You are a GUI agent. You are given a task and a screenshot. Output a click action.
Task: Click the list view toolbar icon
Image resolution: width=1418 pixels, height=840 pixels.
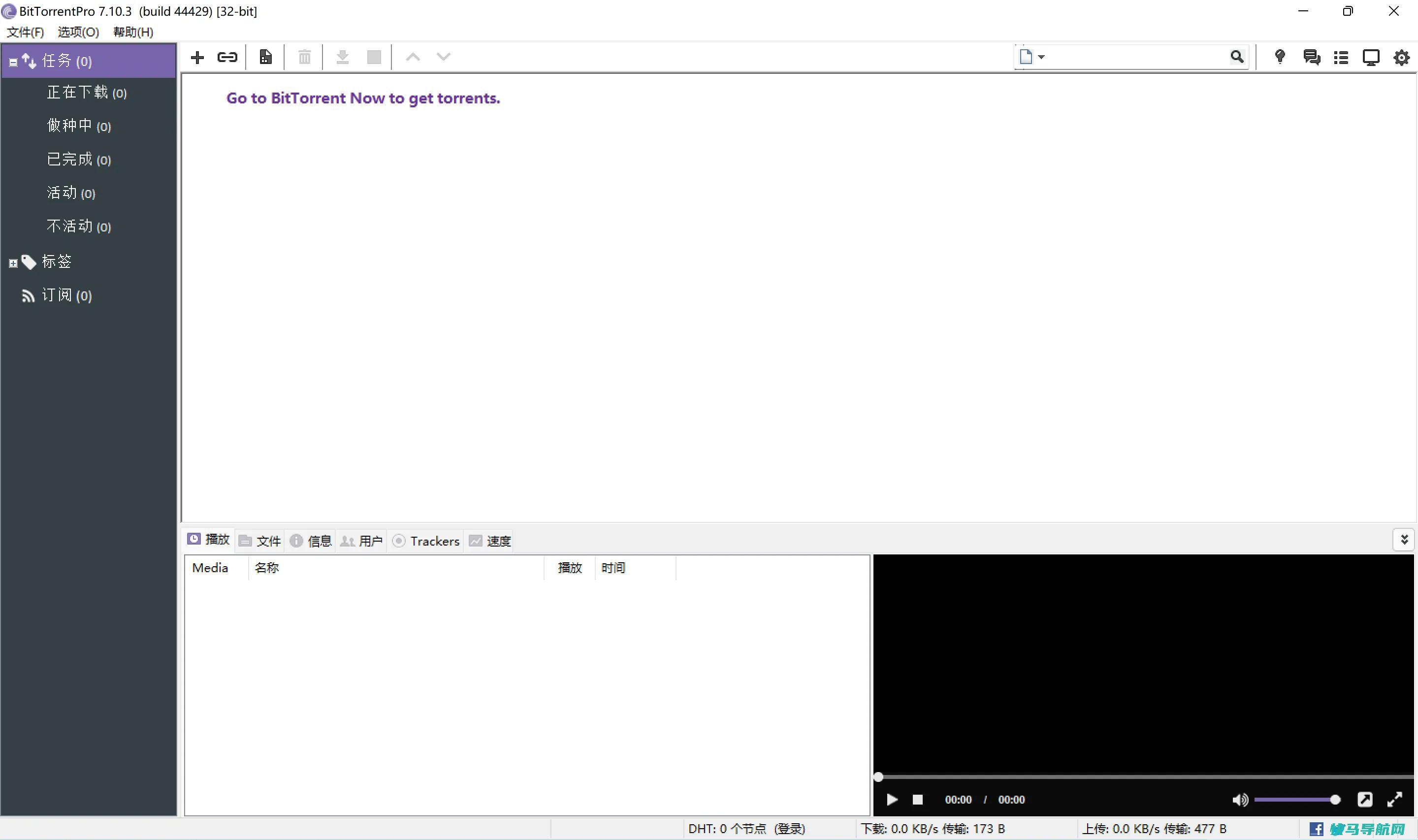pos(1341,57)
